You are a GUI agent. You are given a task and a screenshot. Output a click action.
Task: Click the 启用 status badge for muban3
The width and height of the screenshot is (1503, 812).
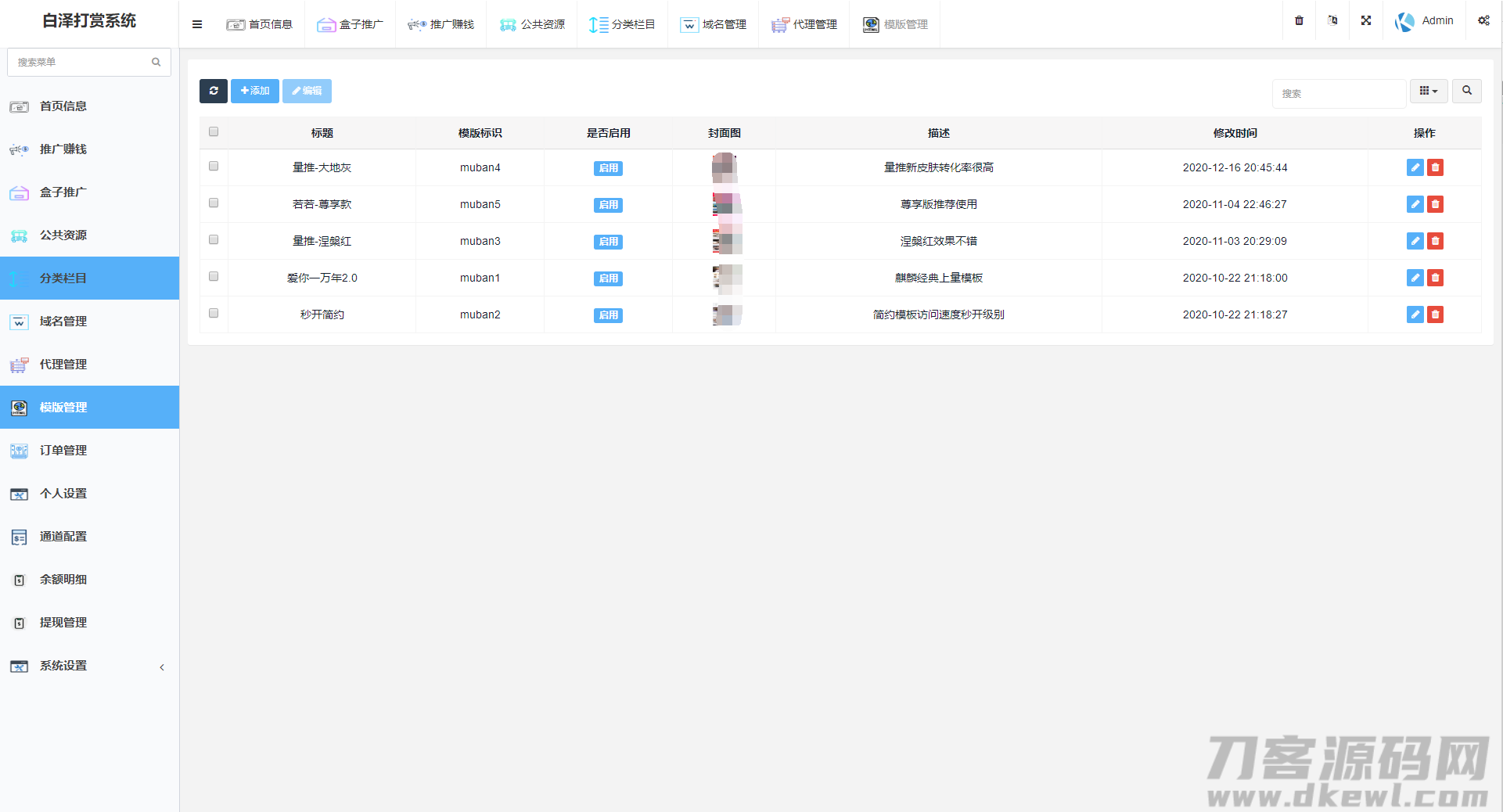click(x=608, y=242)
